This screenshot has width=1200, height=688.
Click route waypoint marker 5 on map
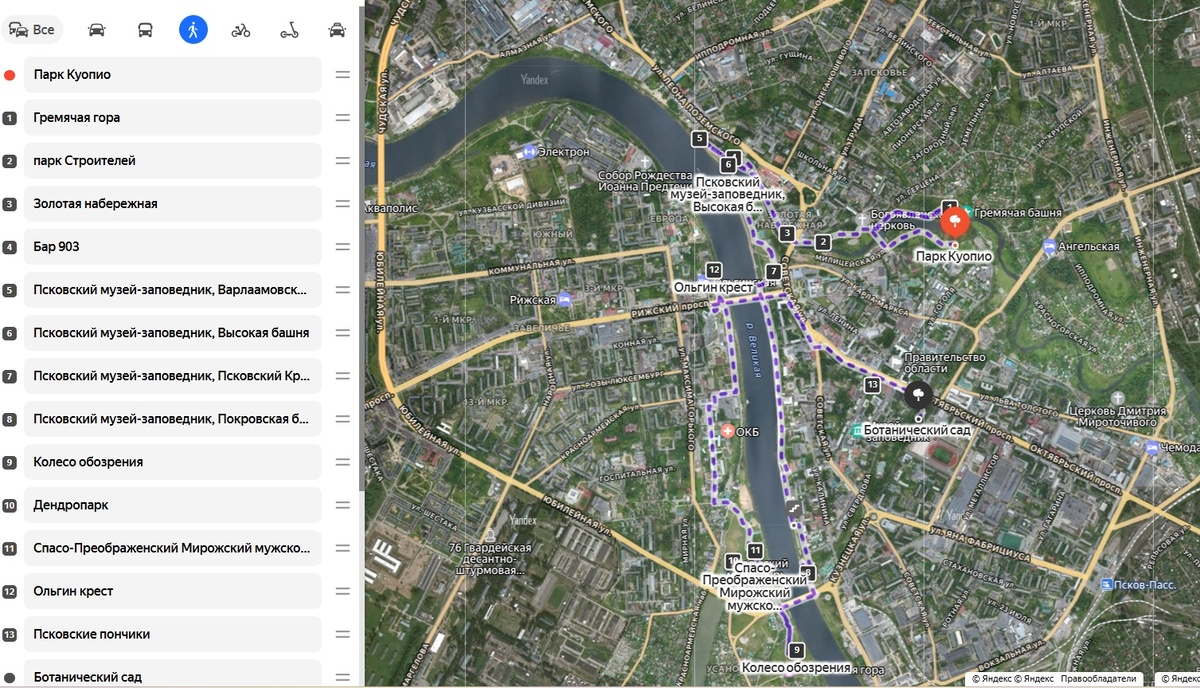pos(700,139)
